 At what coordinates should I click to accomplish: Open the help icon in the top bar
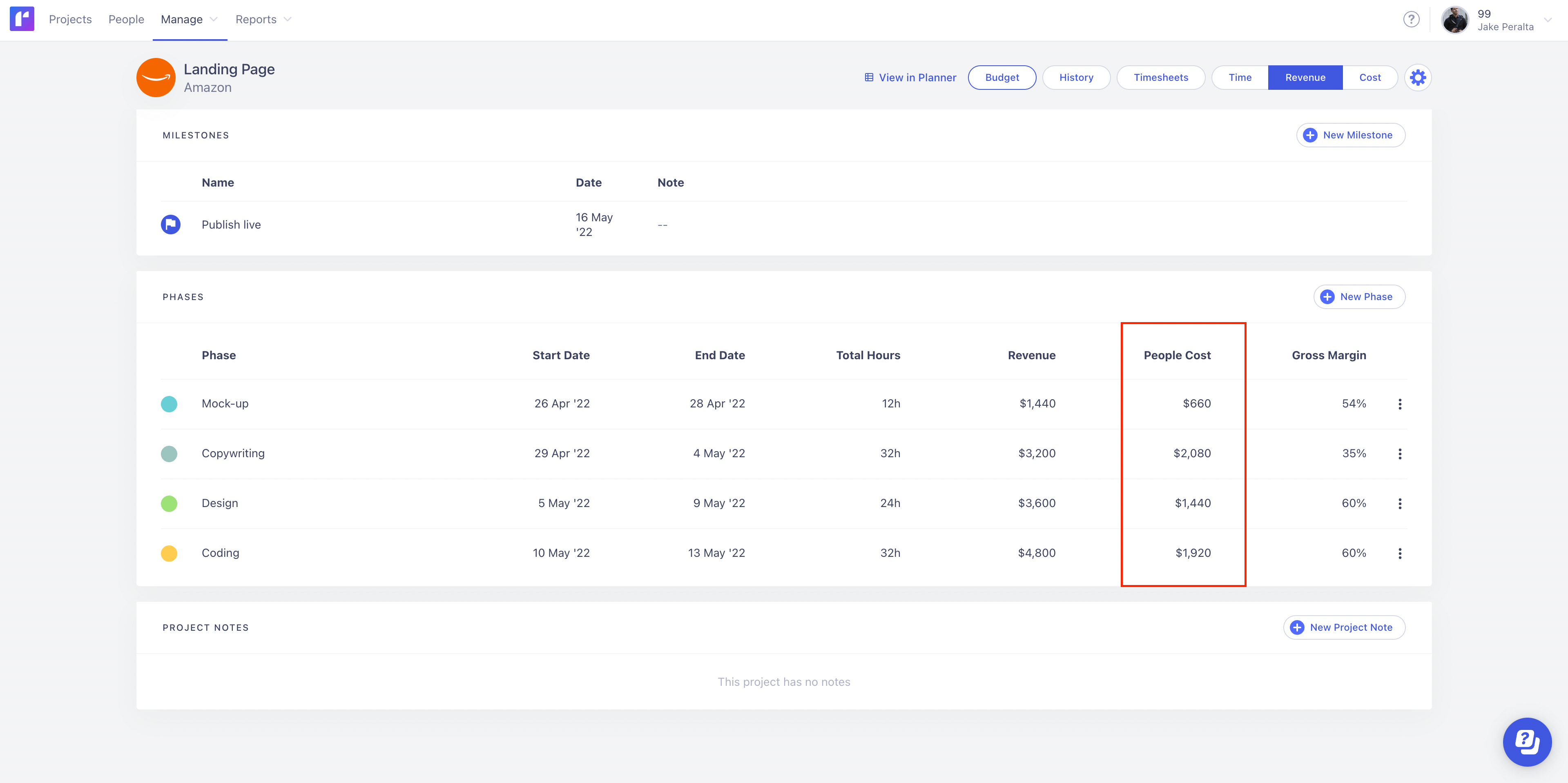1411,19
